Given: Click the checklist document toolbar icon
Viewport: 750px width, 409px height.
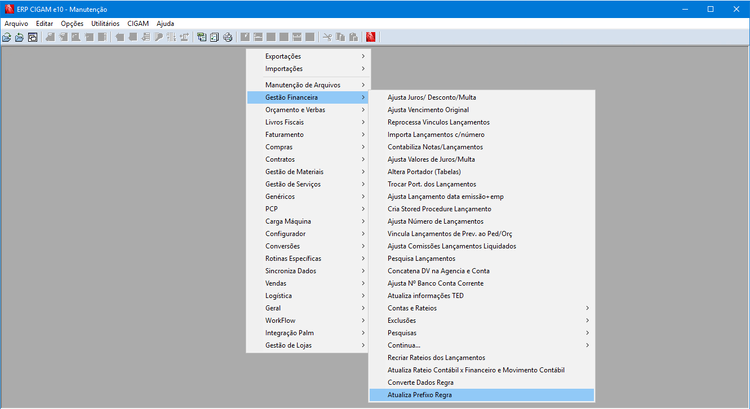Looking at the screenshot, I should coord(214,37).
